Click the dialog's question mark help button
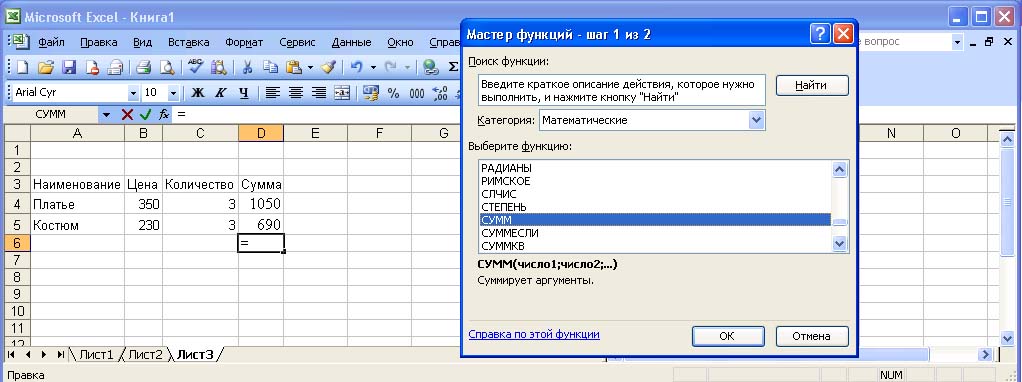 tap(820, 34)
